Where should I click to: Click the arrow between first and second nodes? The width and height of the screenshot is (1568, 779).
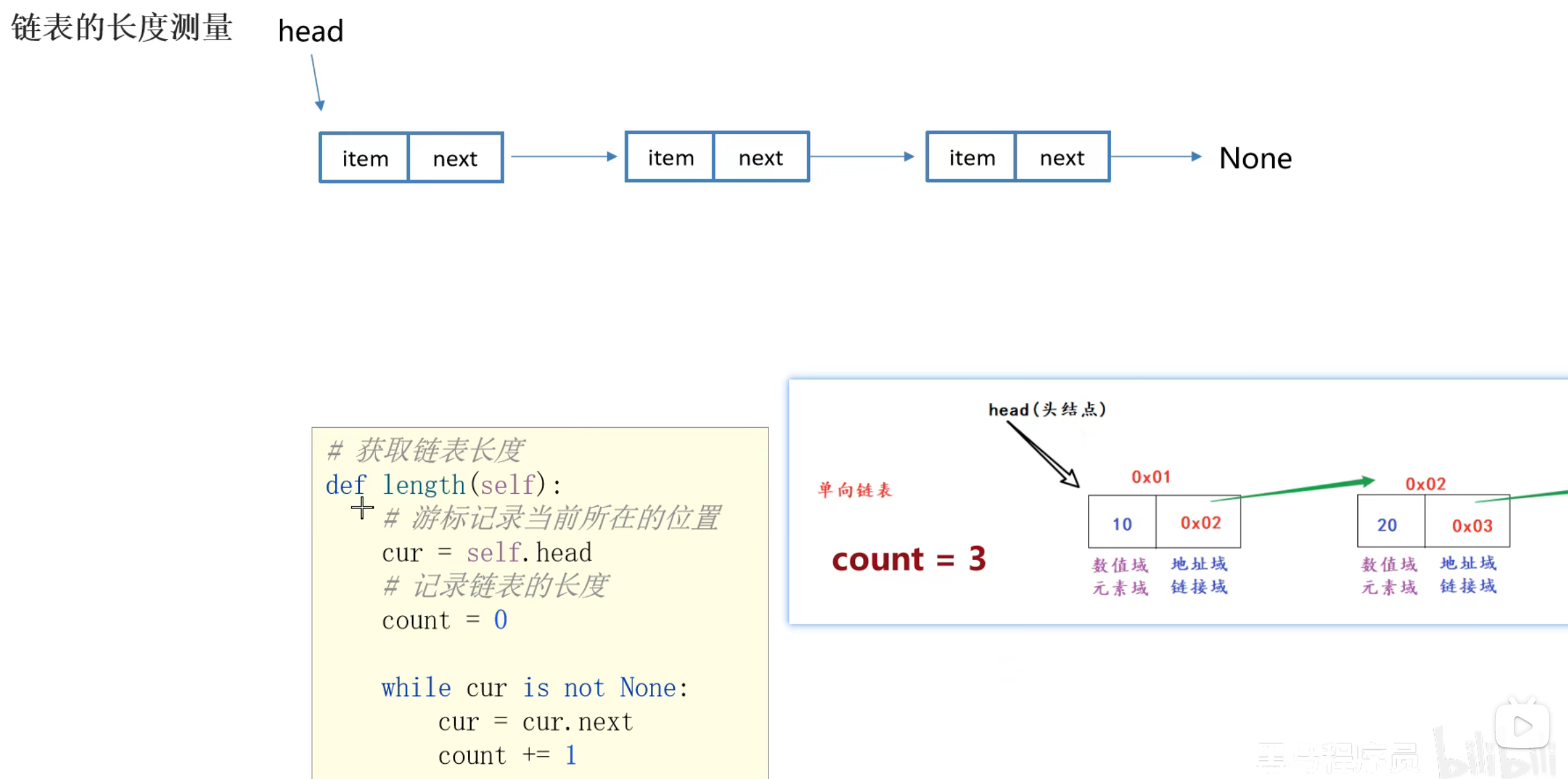click(x=563, y=156)
